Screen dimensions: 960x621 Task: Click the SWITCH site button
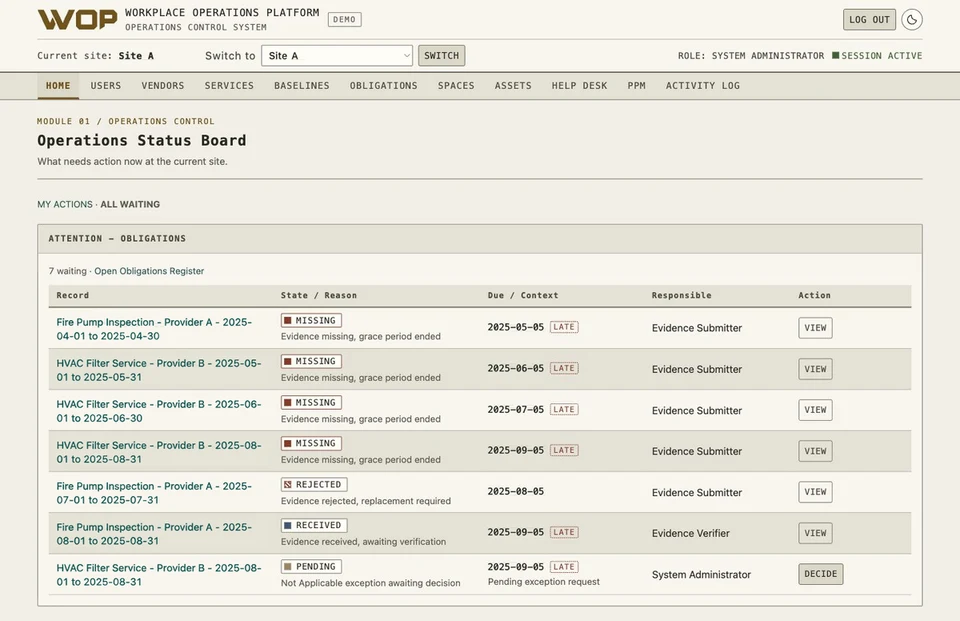441,56
